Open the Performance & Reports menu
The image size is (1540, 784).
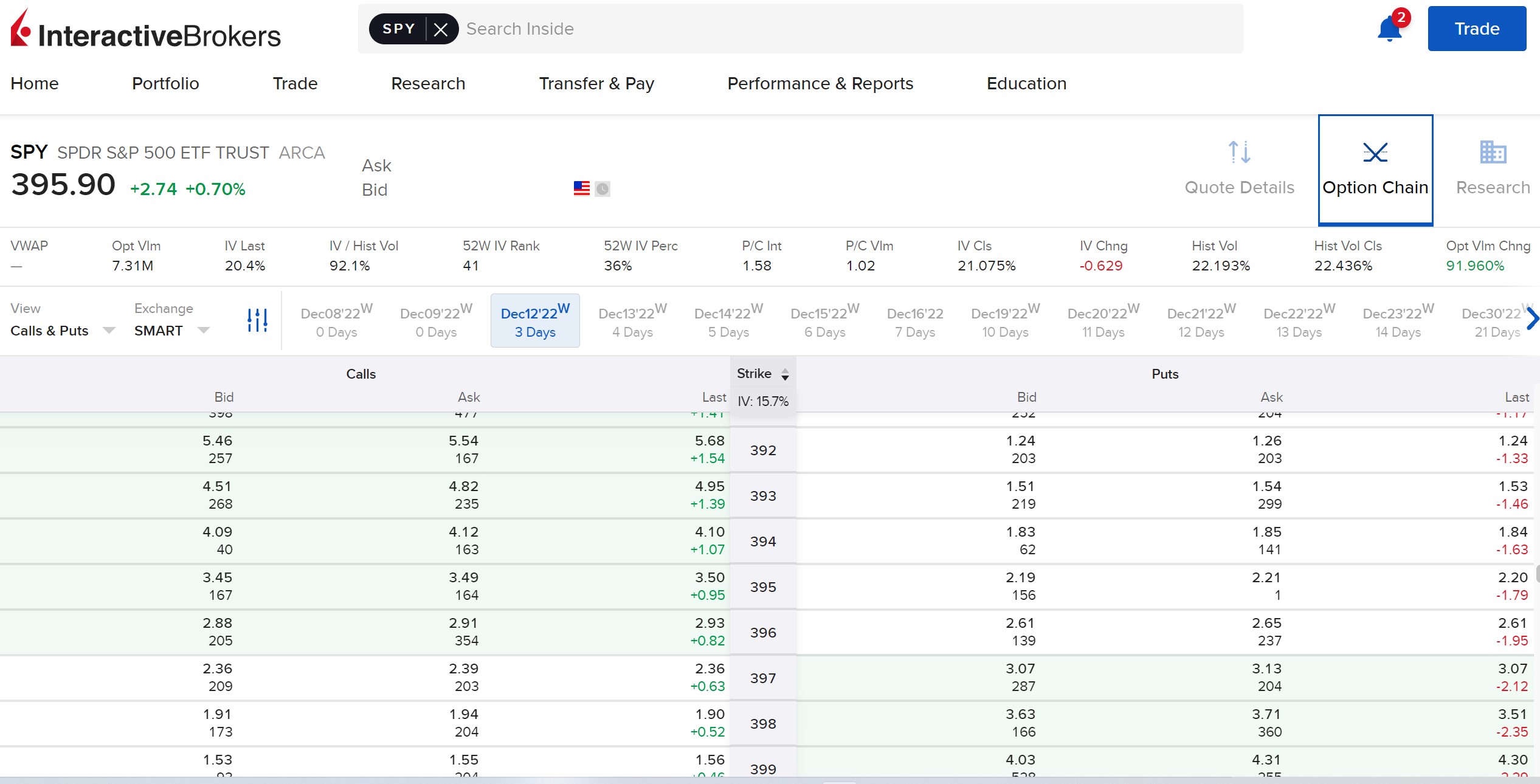coord(820,83)
